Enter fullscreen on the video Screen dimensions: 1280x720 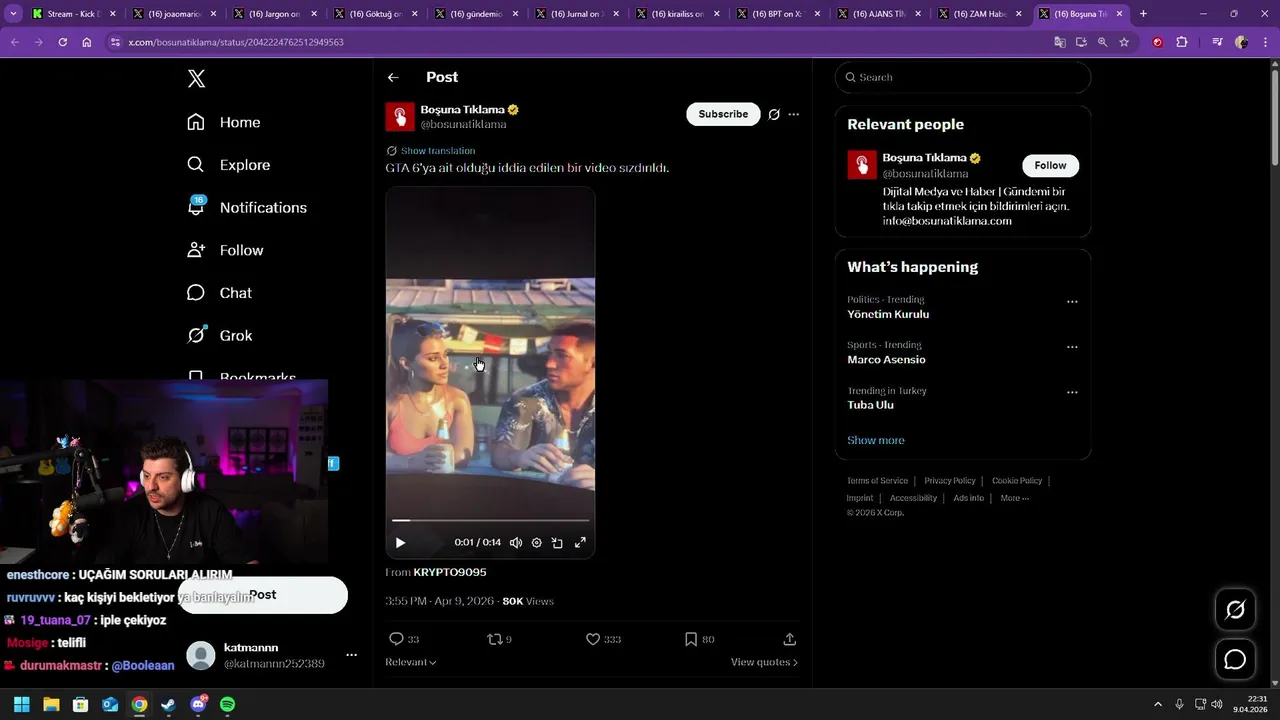(580, 543)
